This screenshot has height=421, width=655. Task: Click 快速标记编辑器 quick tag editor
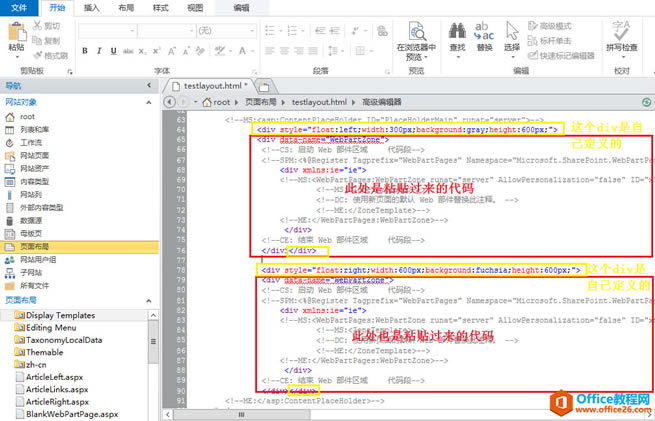(561, 56)
